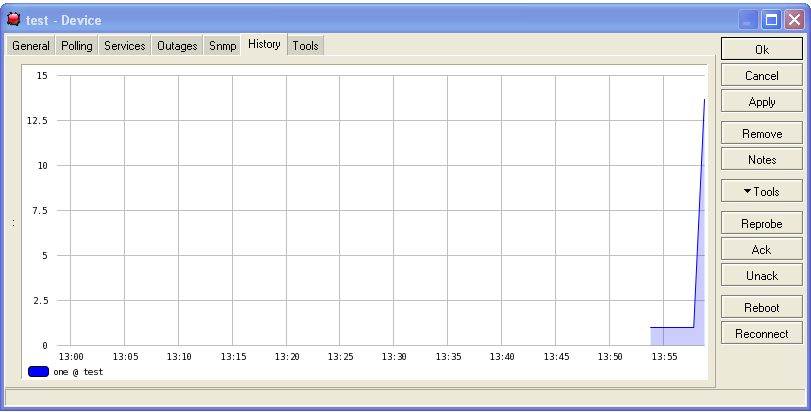Screen dimensions: 811x412
Task: Click the 12.5 value axis label
Action: pos(37,120)
